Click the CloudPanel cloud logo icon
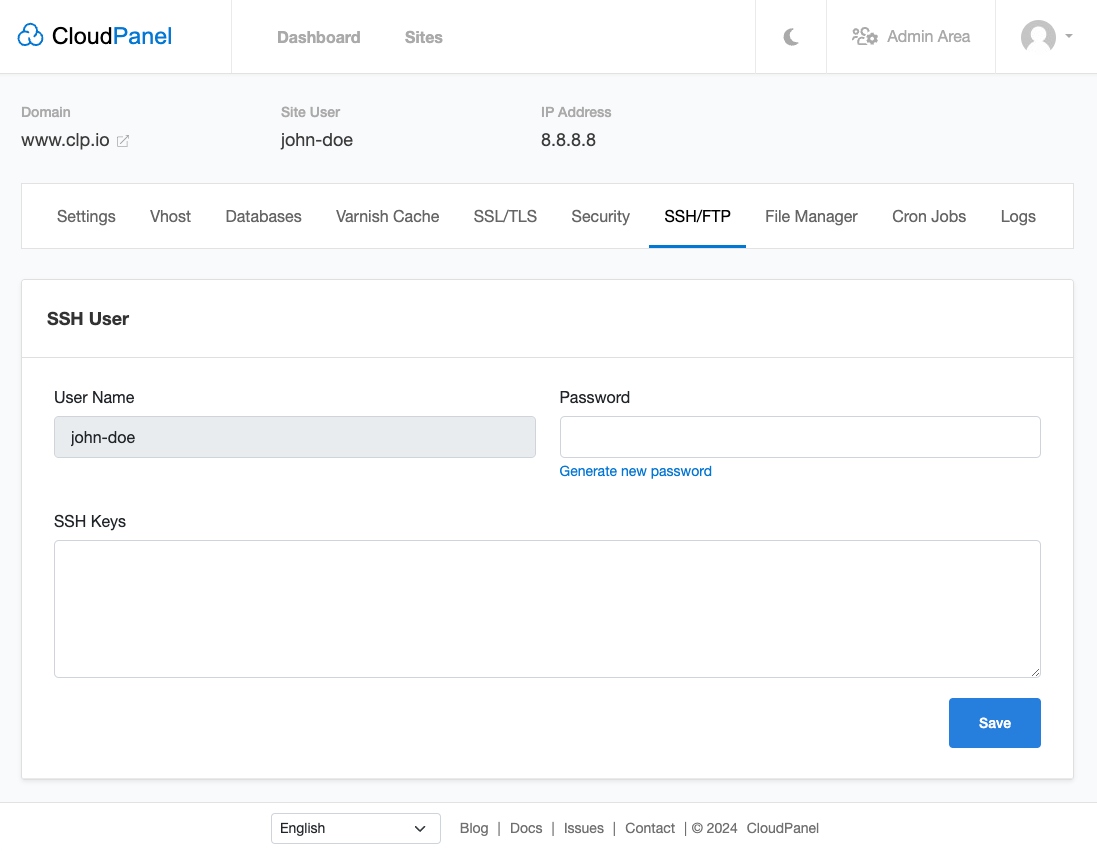 point(30,34)
